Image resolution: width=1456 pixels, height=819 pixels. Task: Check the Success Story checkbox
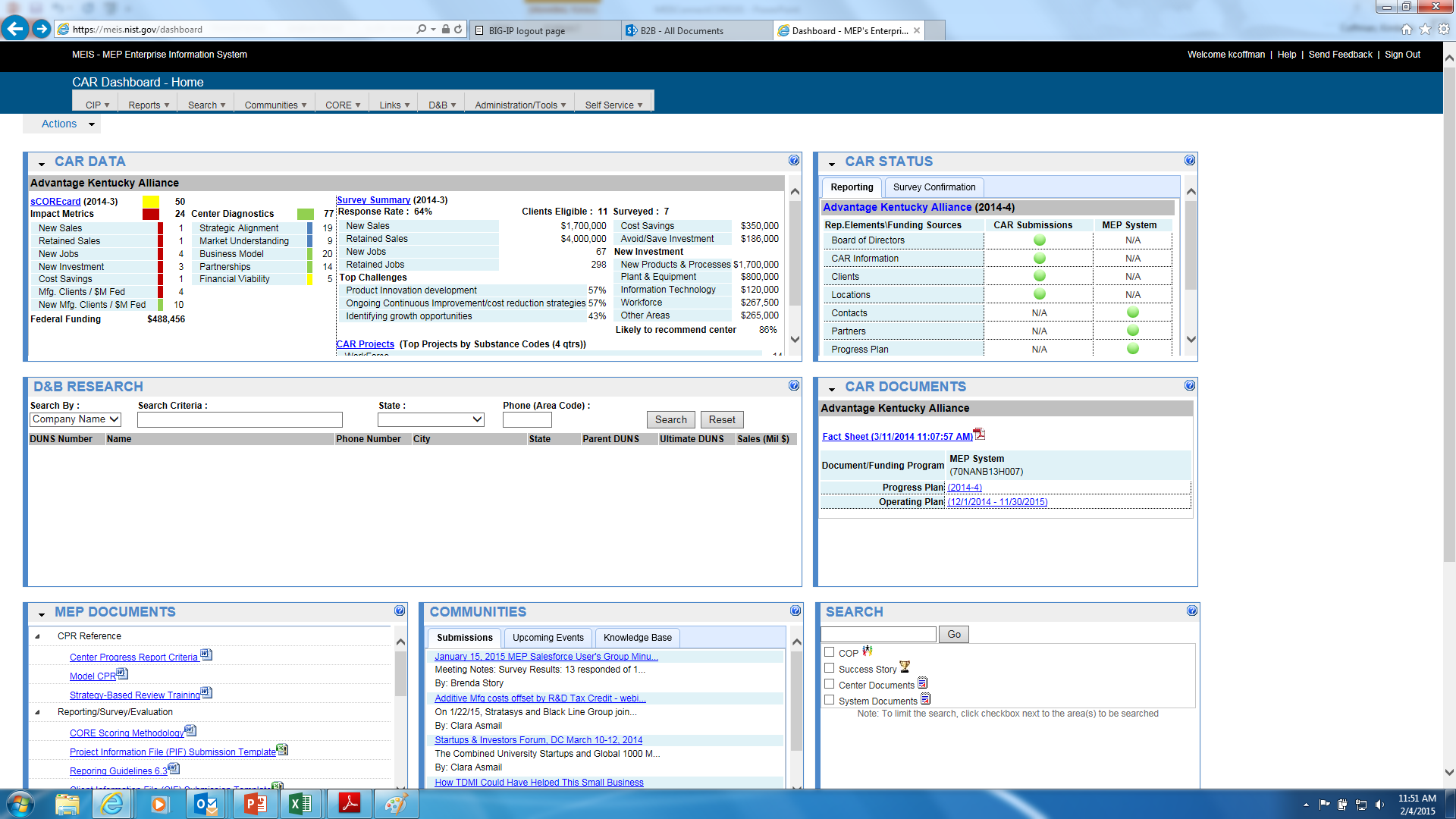click(x=829, y=668)
